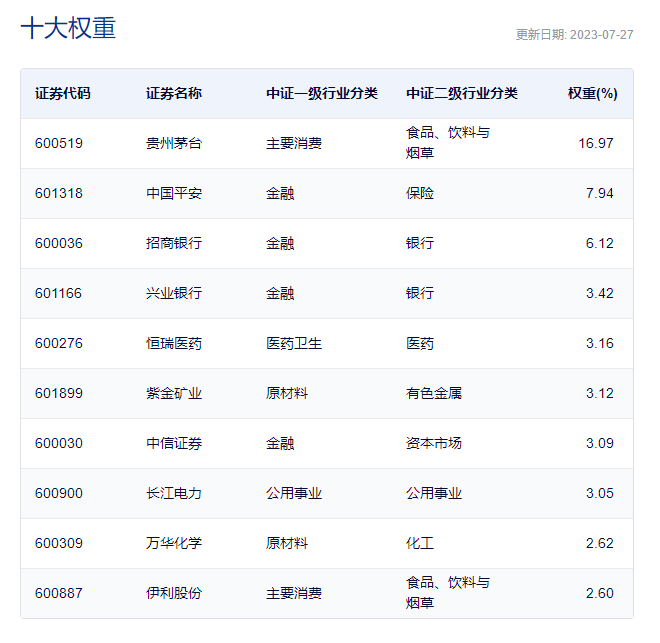Click the 中证一级行业分类 column header

pos(322,93)
